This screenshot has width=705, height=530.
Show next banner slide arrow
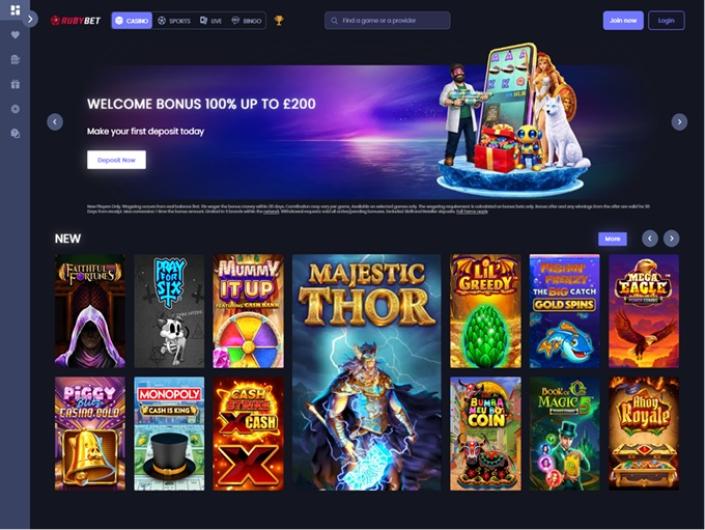(679, 122)
